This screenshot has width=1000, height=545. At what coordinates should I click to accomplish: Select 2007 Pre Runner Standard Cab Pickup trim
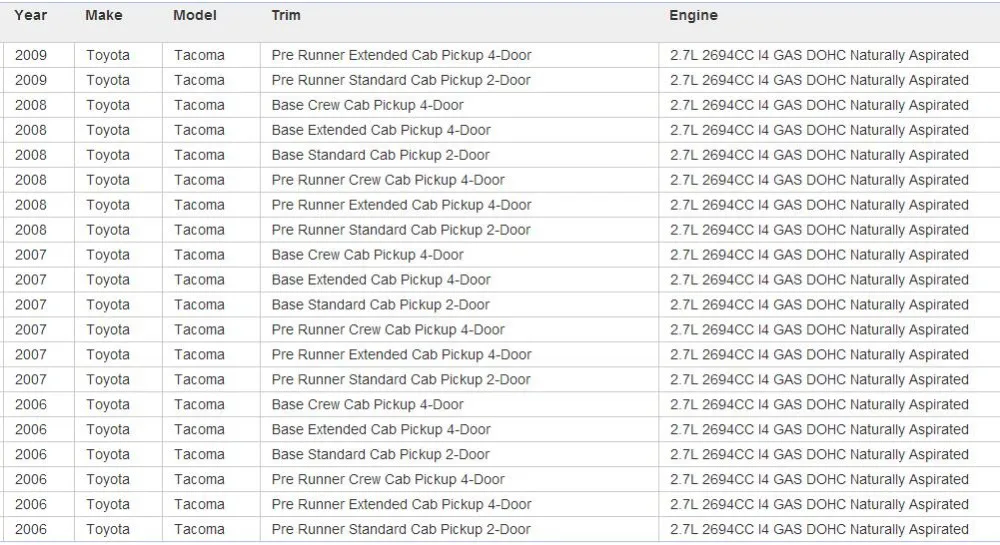(x=401, y=379)
